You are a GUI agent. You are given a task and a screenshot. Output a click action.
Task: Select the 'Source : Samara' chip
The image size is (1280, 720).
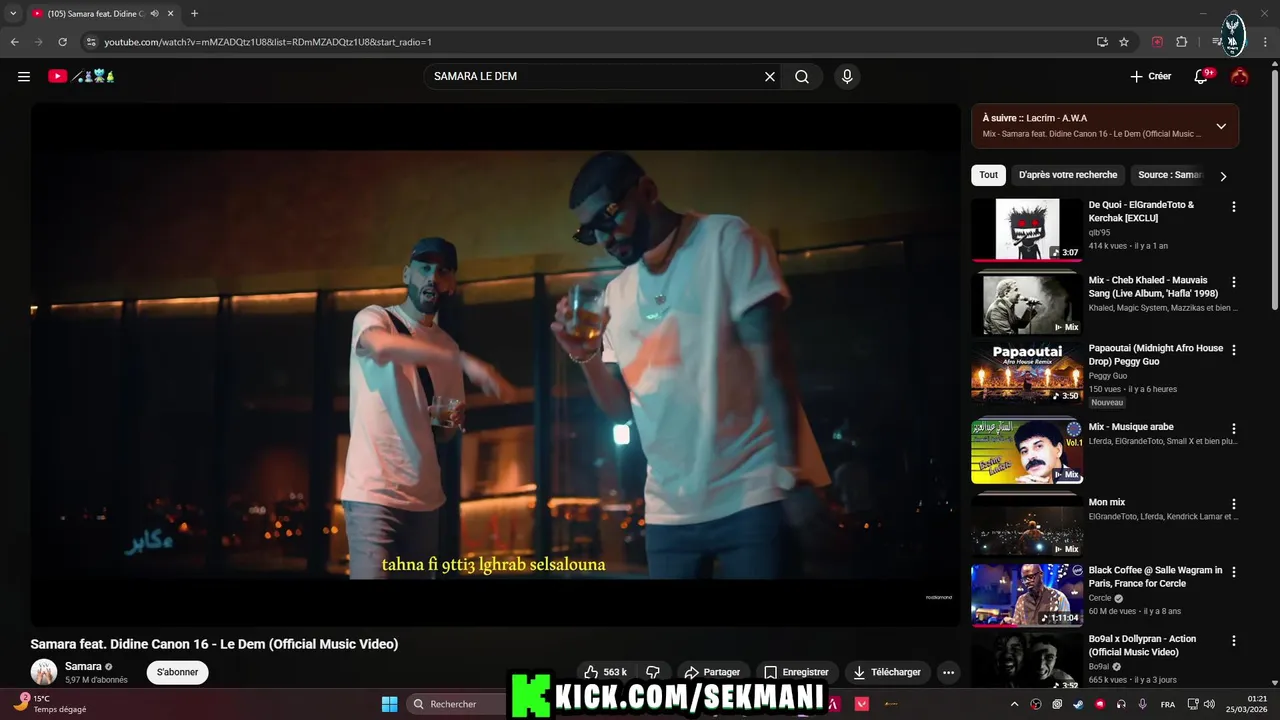click(x=1170, y=175)
